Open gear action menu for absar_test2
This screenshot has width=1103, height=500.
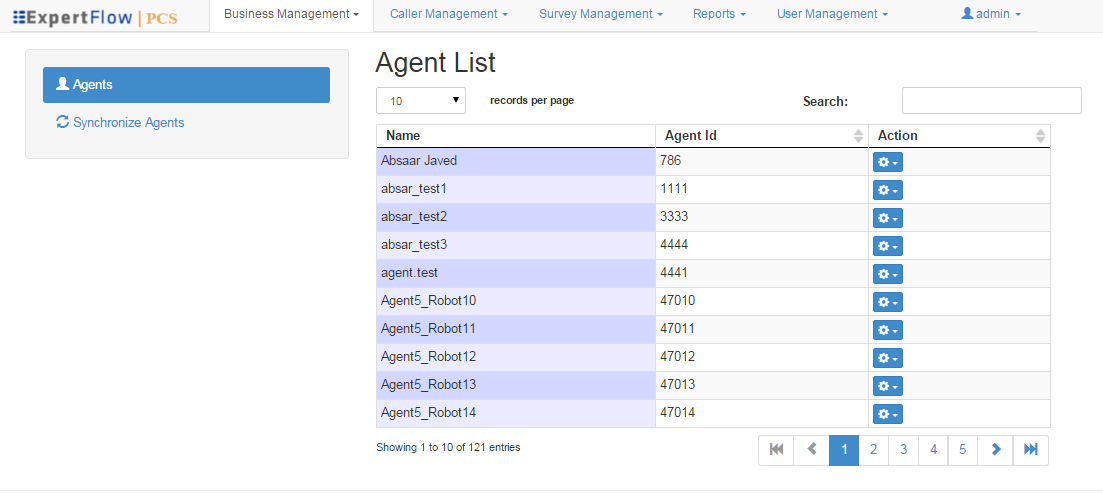[887, 218]
